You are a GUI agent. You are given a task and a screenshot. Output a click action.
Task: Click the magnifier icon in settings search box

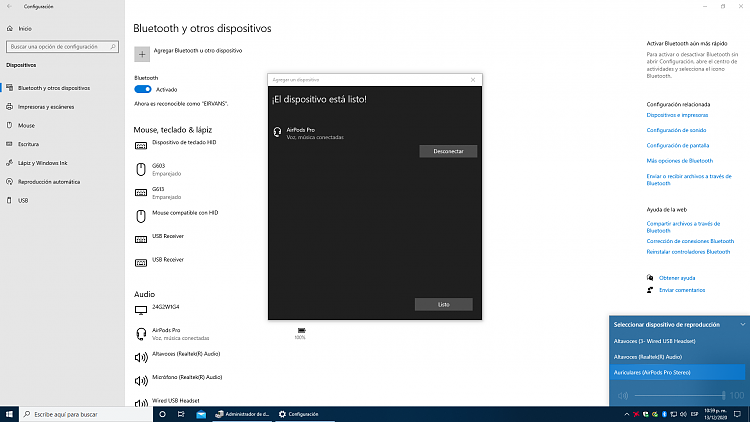tap(113, 47)
